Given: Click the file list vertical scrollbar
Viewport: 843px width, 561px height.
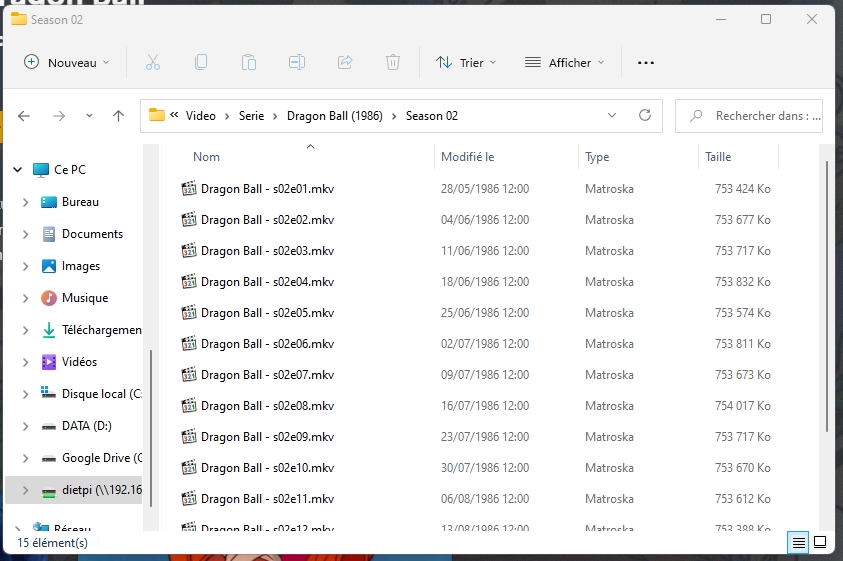Looking at the screenshot, I should click(x=827, y=295).
